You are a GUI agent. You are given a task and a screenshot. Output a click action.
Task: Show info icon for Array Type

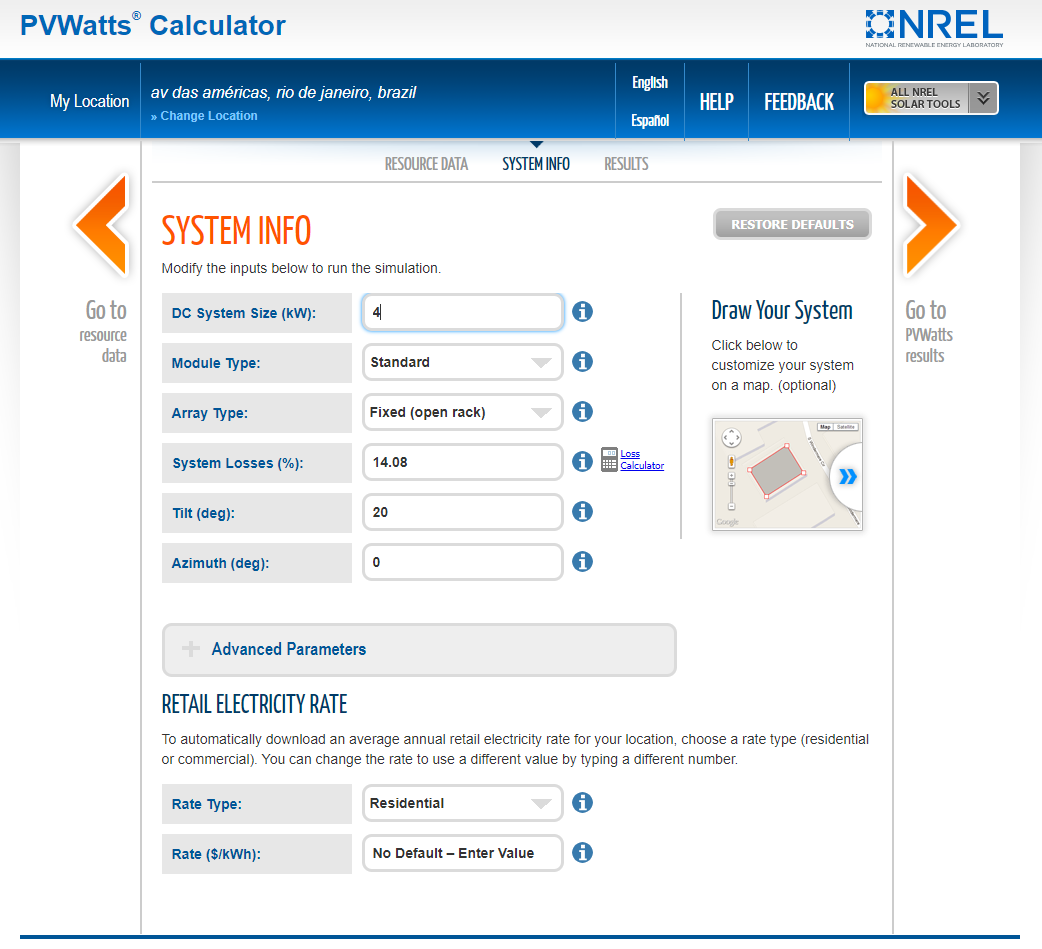click(582, 411)
